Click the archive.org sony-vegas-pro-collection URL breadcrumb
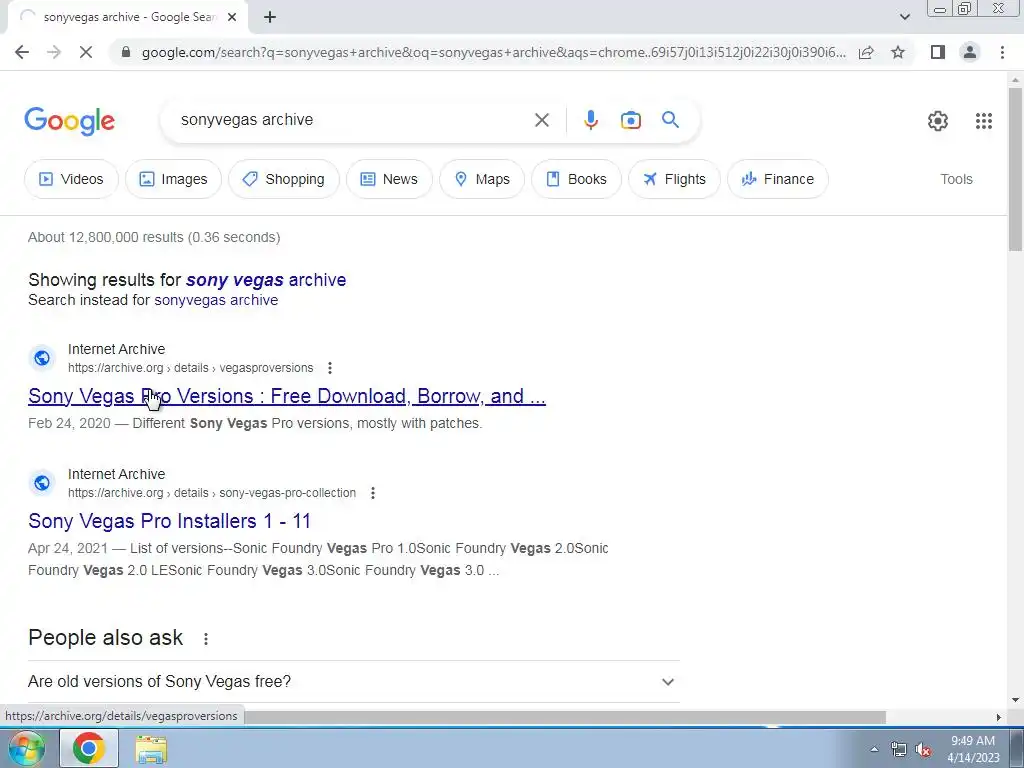Image resolution: width=1024 pixels, height=768 pixels. point(212,493)
